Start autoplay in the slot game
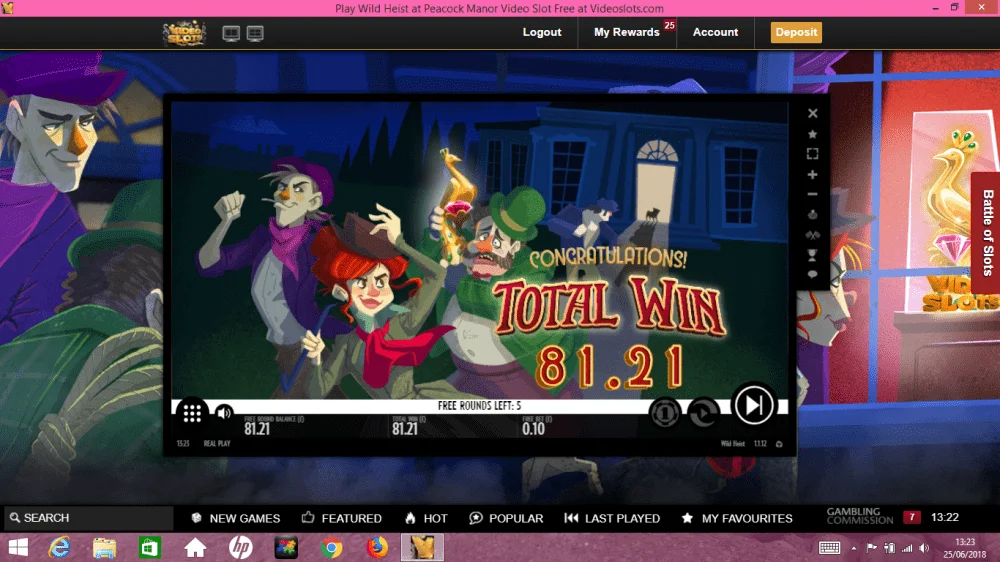 [703, 413]
